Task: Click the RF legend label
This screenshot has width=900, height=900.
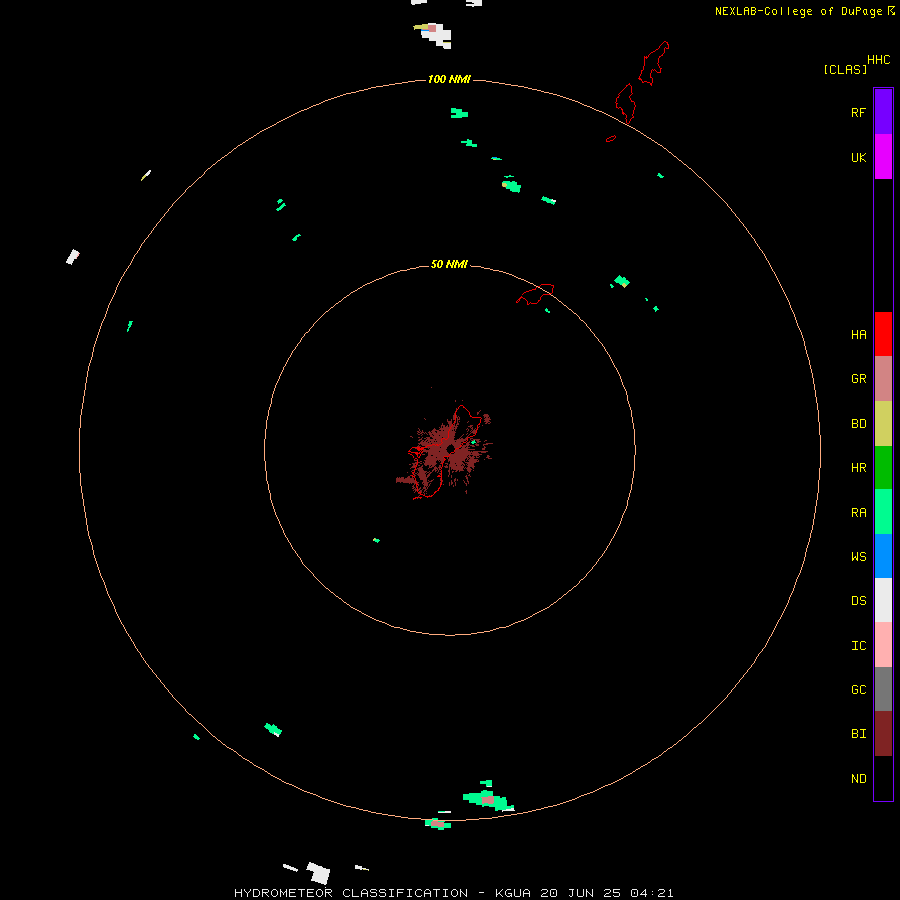Action: tap(858, 112)
